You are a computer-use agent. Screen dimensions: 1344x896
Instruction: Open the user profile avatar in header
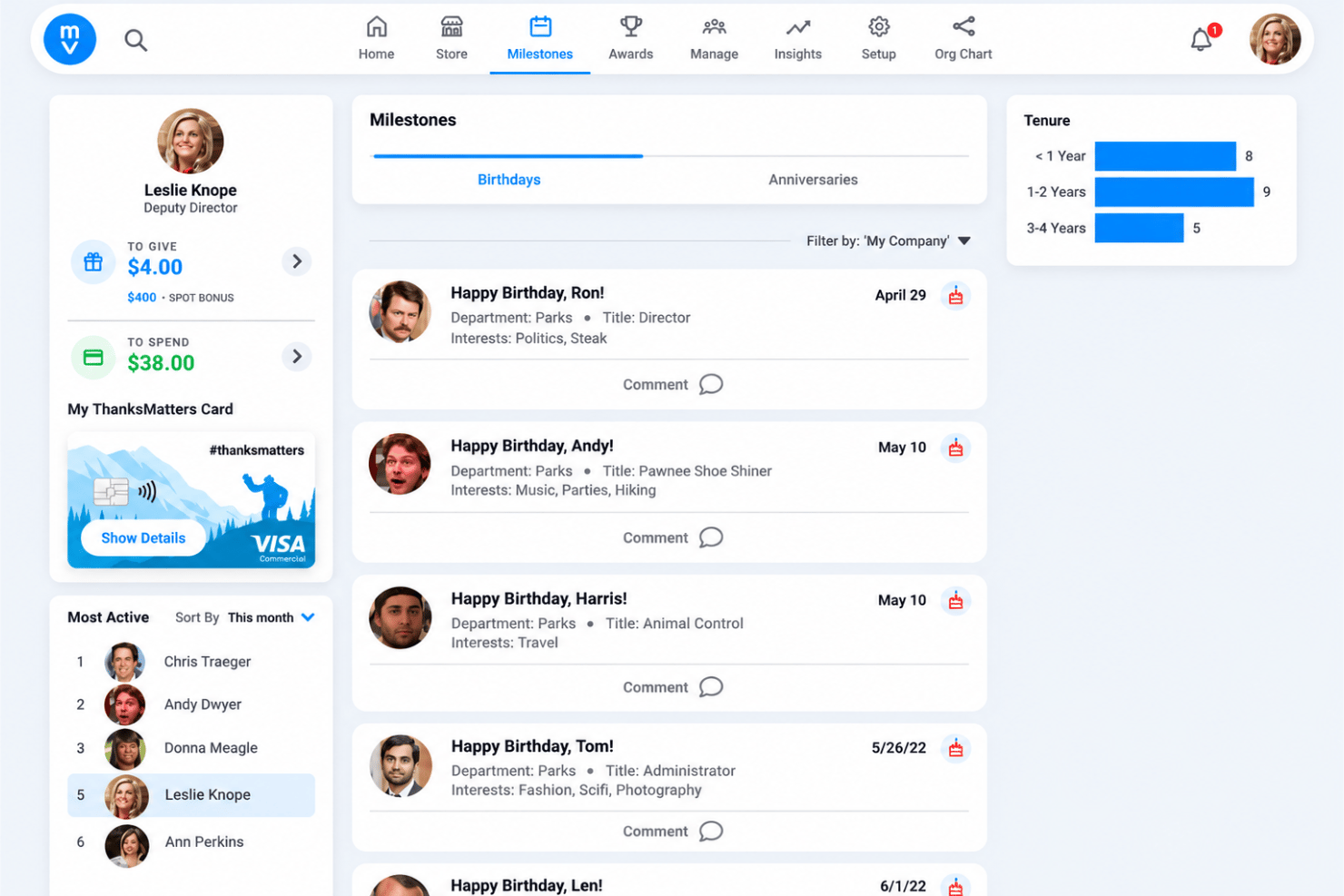click(x=1275, y=40)
